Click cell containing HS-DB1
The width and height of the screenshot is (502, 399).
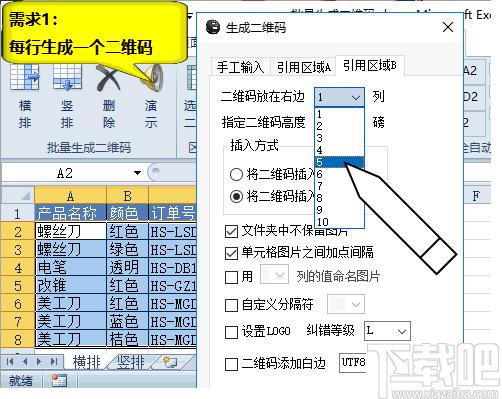(173, 267)
